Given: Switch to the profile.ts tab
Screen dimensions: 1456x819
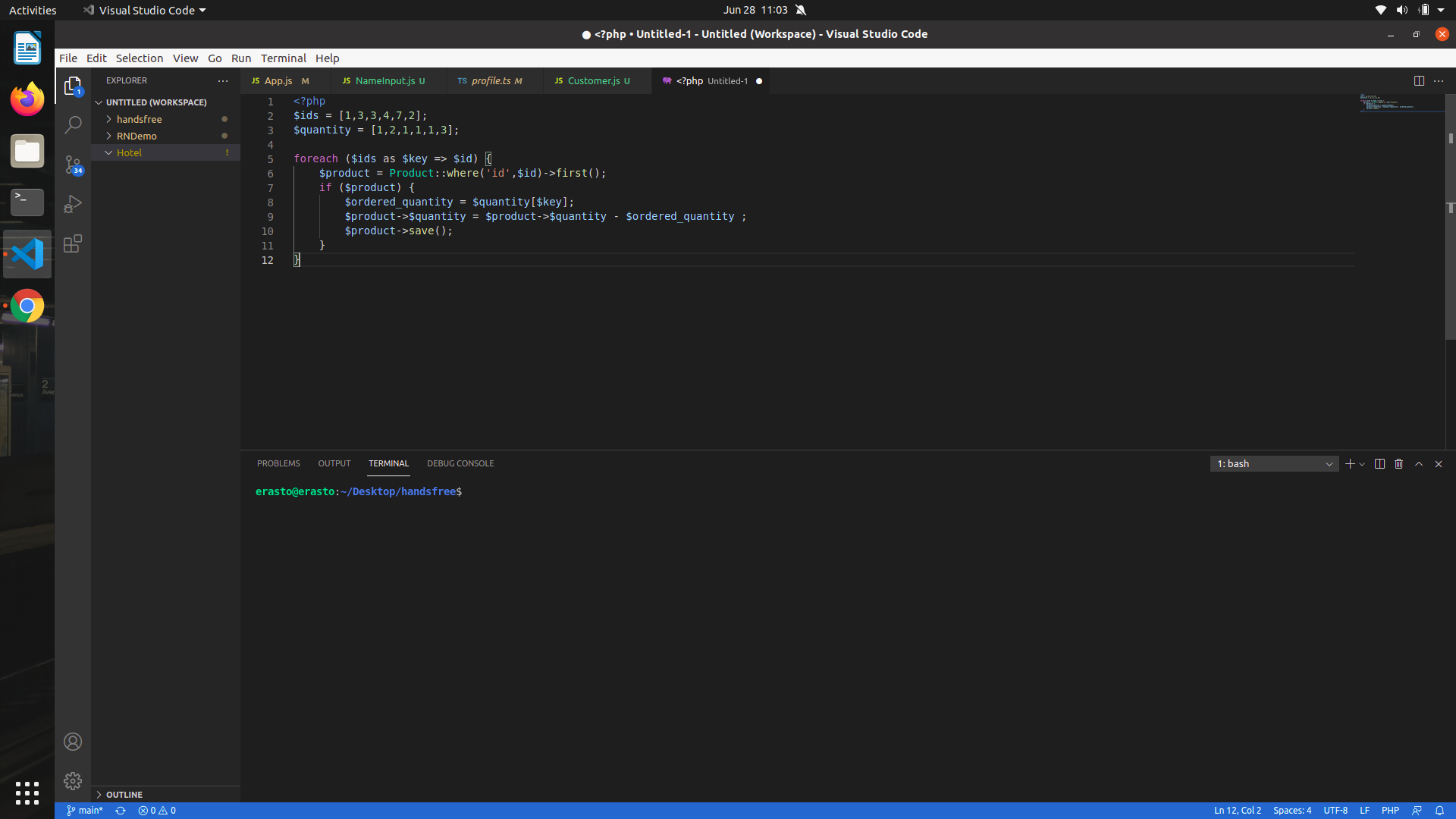Looking at the screenshot, I should pyautogui.click(x=491, y=80).
